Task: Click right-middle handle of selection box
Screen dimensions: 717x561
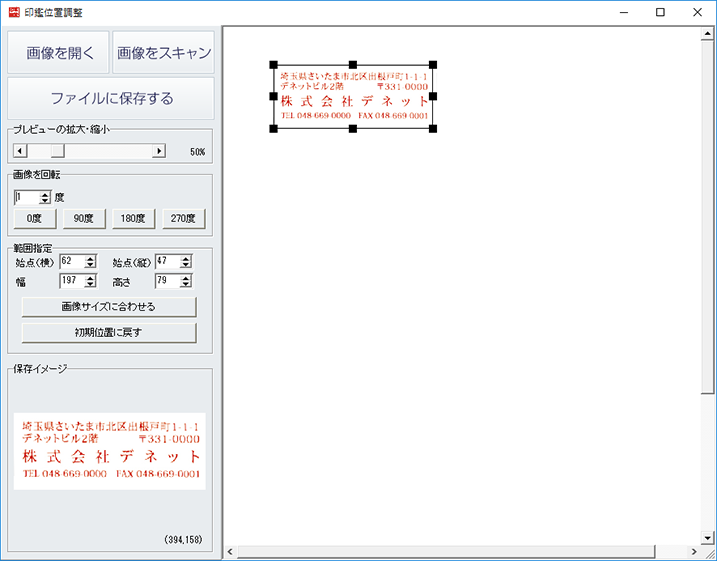Action: 433,96
